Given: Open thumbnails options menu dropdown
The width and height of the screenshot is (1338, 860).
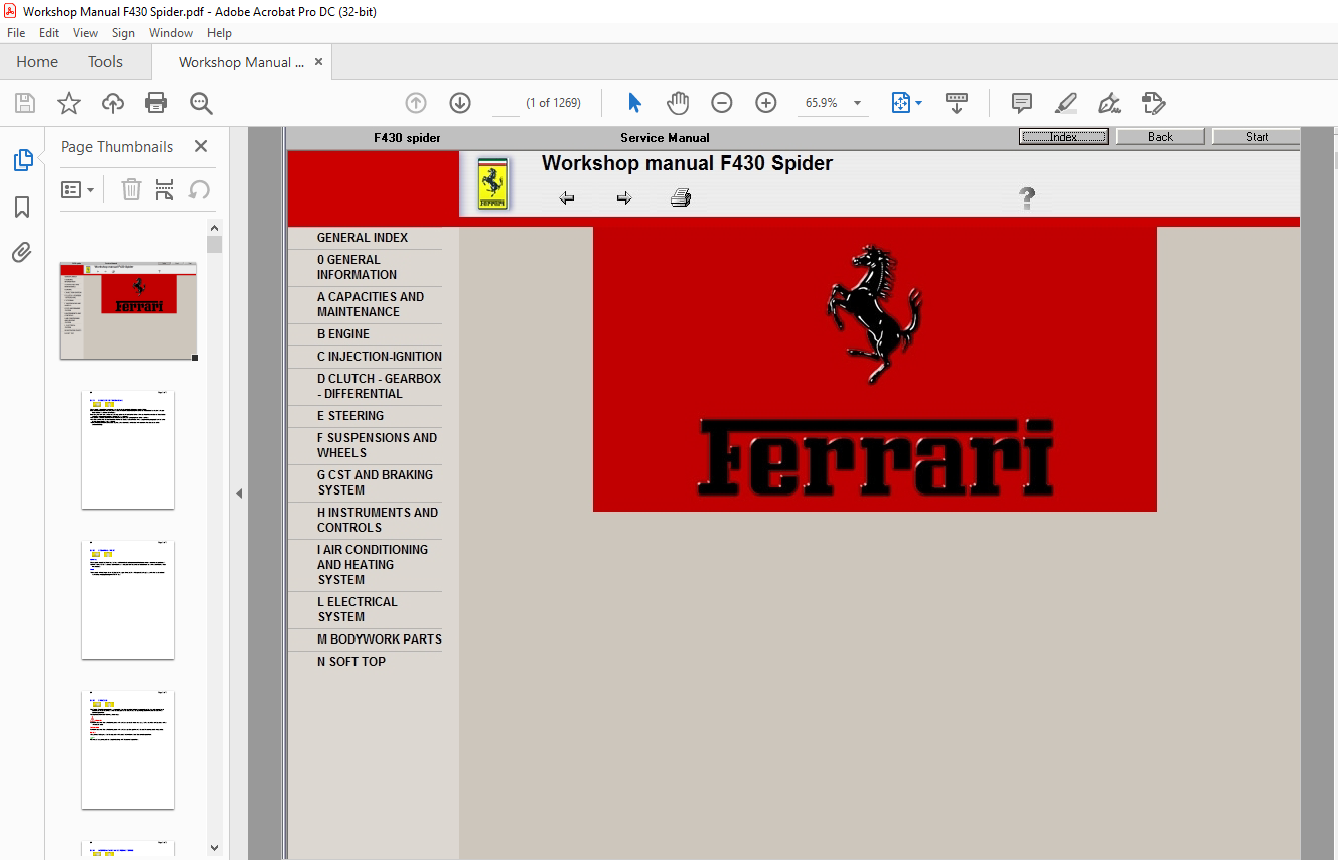Looking at the screenshot, I should click(x=77, y=189).
